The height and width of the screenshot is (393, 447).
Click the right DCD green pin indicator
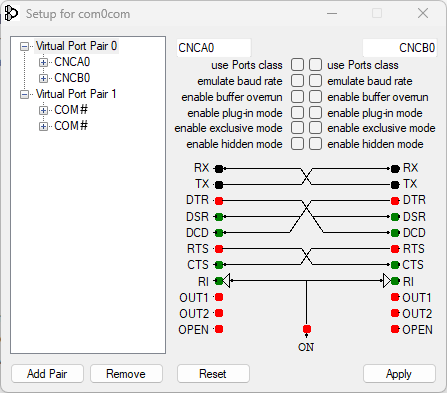pyautogui.click(x=395, y=233)
